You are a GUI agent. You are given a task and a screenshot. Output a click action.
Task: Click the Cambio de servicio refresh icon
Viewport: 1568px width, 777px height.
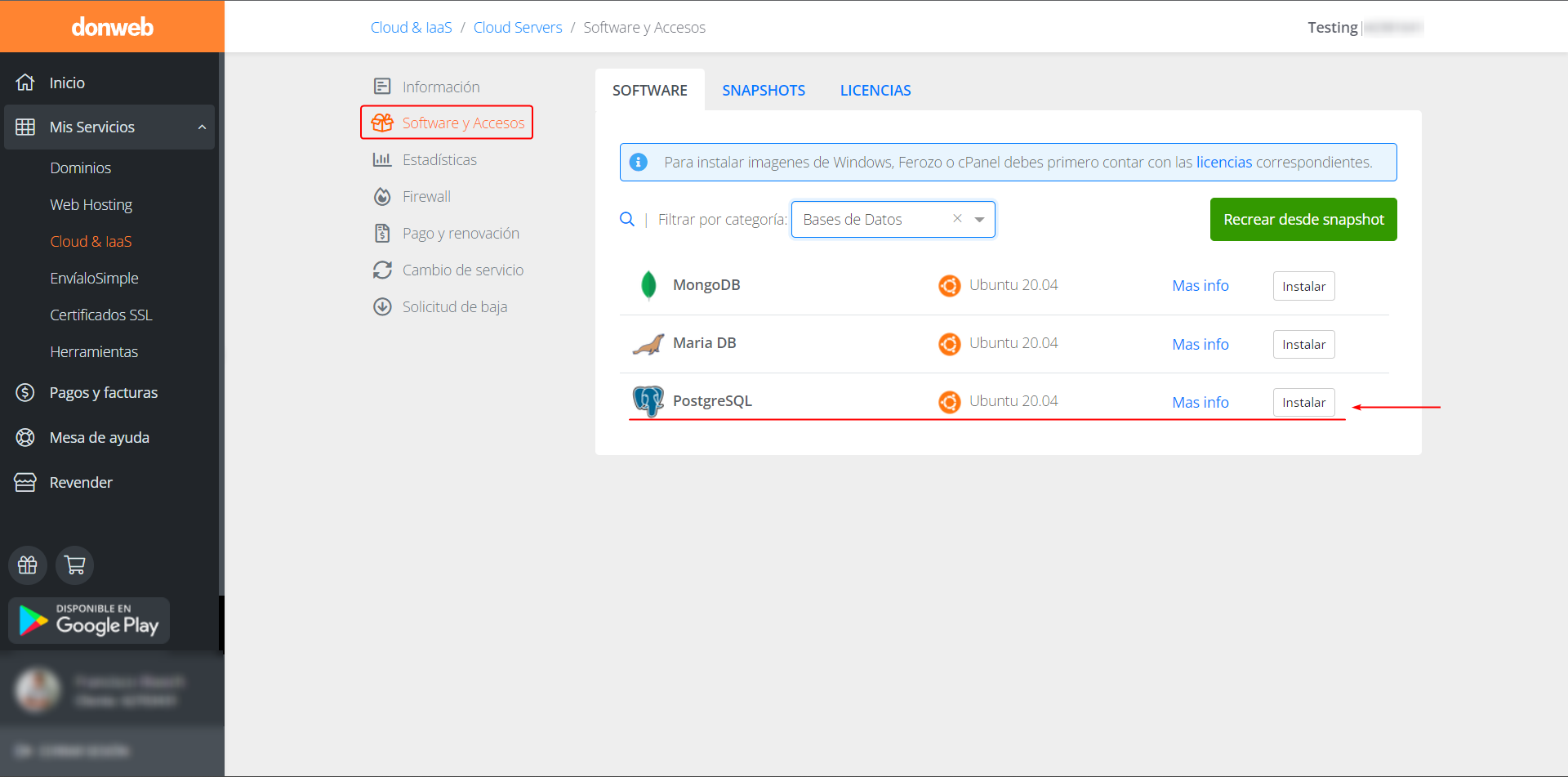click(382, 270)
